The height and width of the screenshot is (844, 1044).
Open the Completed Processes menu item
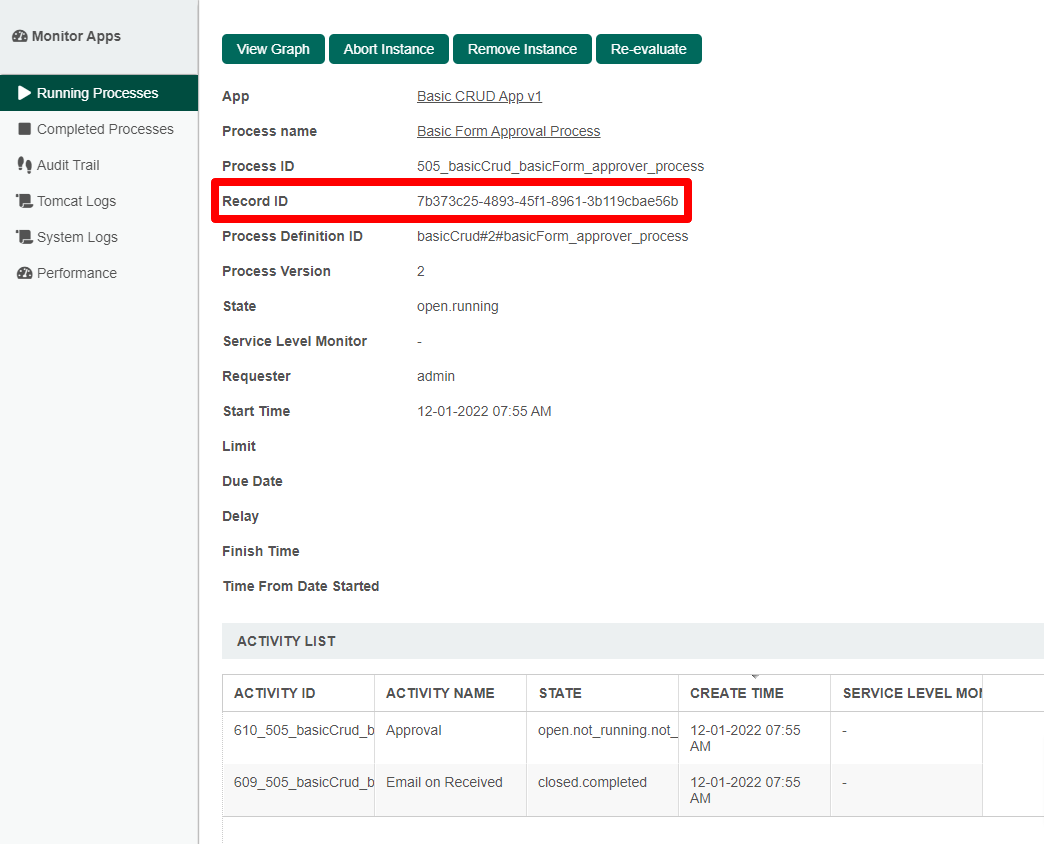coord(105,129)
